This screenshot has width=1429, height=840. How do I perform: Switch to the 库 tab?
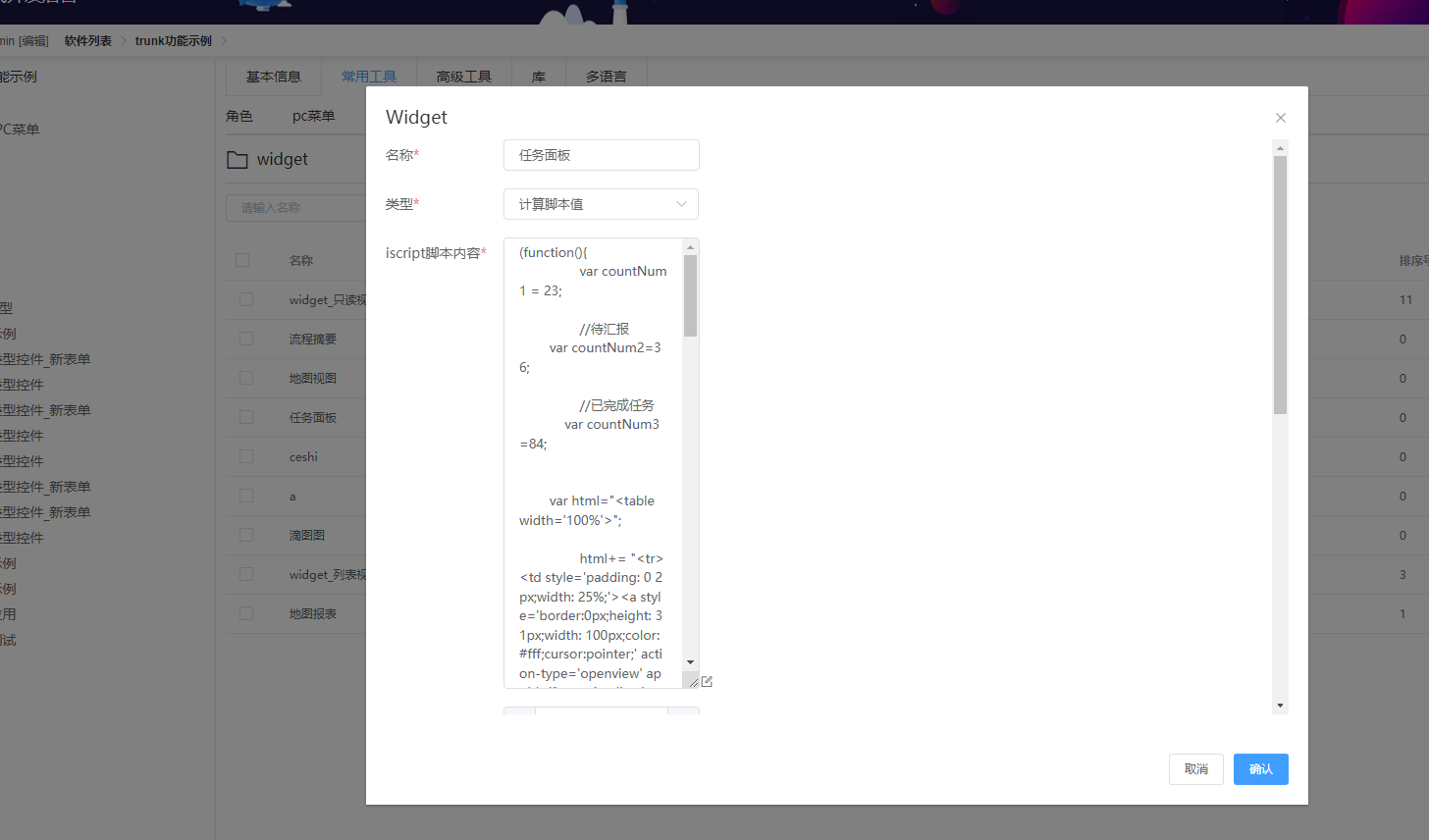[539, 77]
